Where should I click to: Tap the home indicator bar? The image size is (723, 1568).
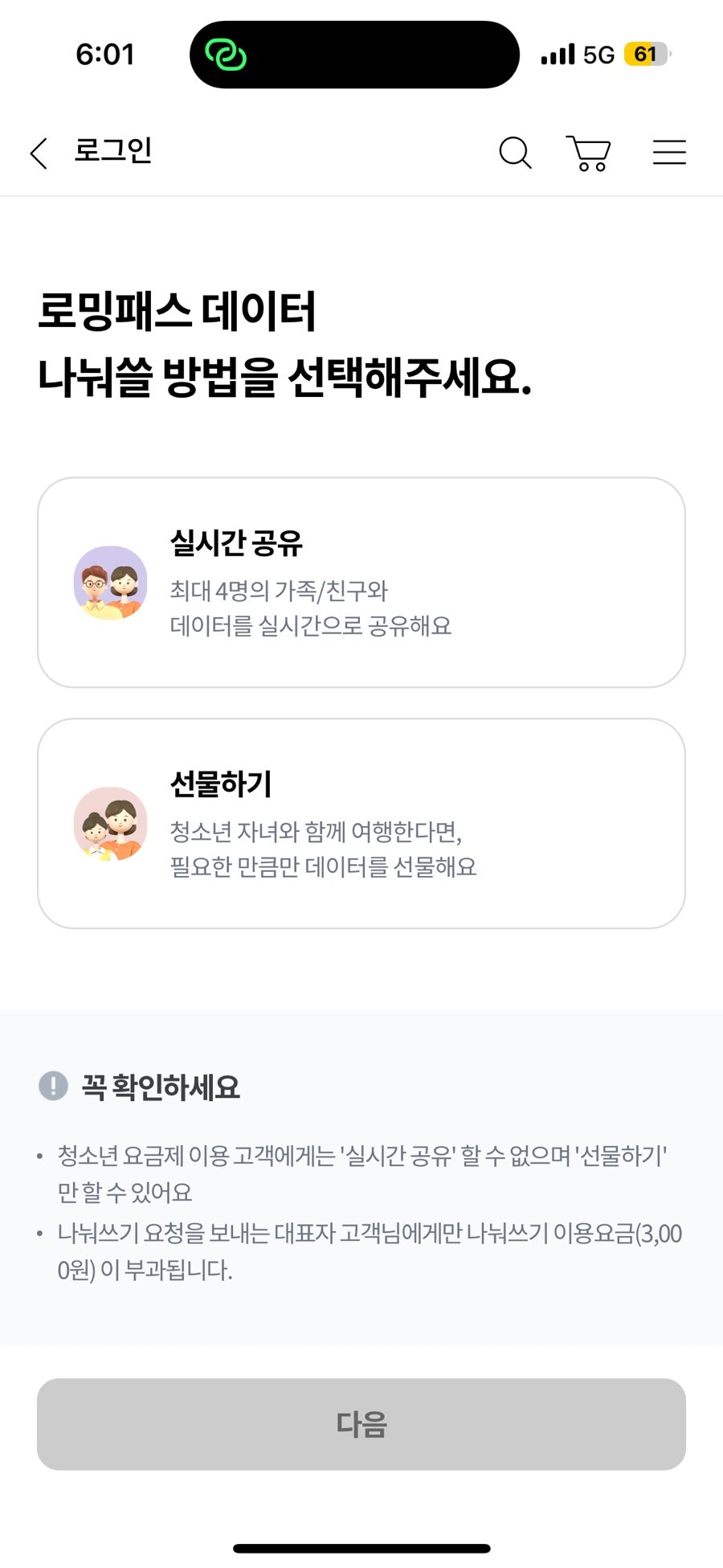pyautogui.click(x=361, y=1548)
